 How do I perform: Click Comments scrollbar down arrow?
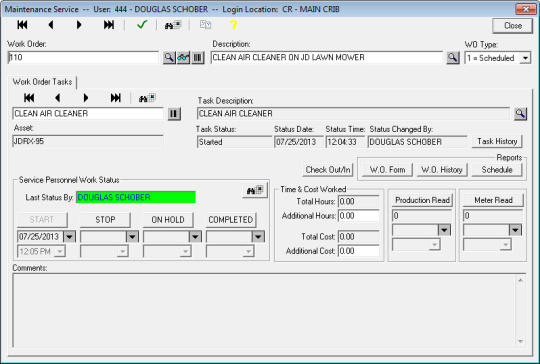pyautogui.click(x=520, y=341)
